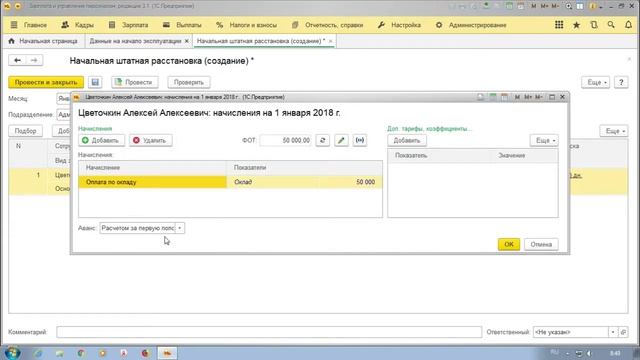Click the open-link icon next to Ответственный field

[623, 332]
